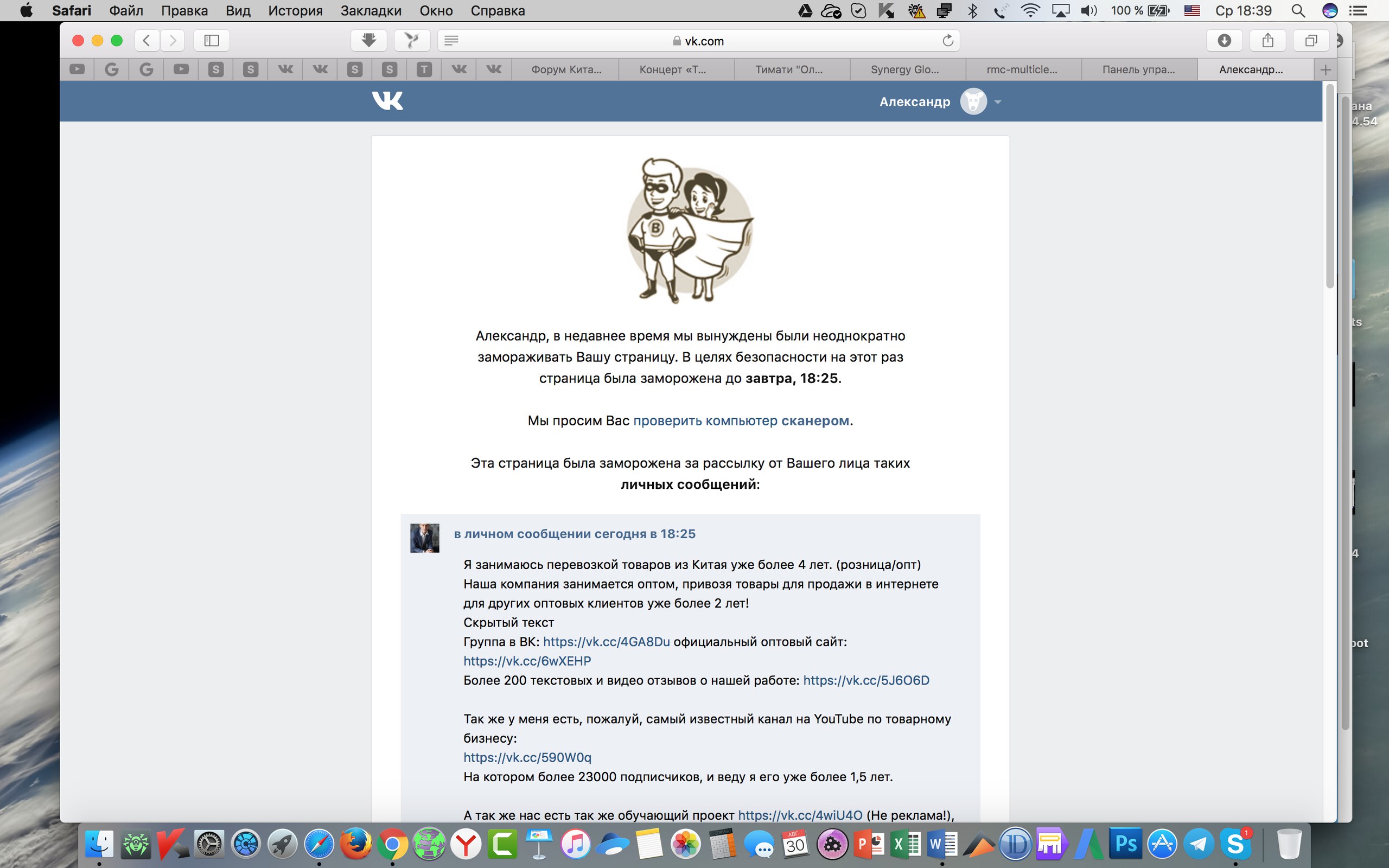1389x868 pixels.
Task: Open link https://vk.cc/590W0q
Action: coord(527,758)
